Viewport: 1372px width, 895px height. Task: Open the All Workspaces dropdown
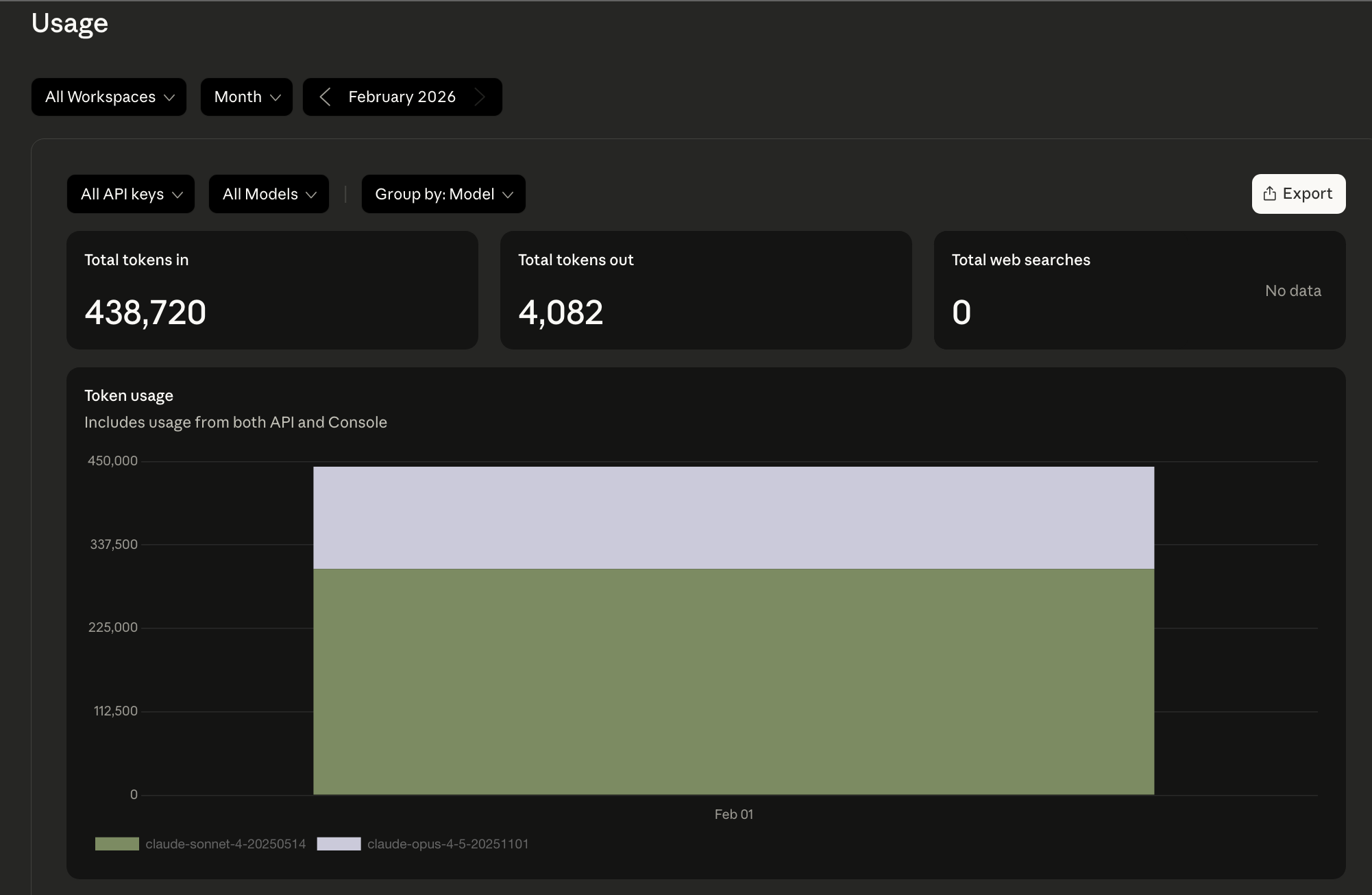[x=108, y=97]
